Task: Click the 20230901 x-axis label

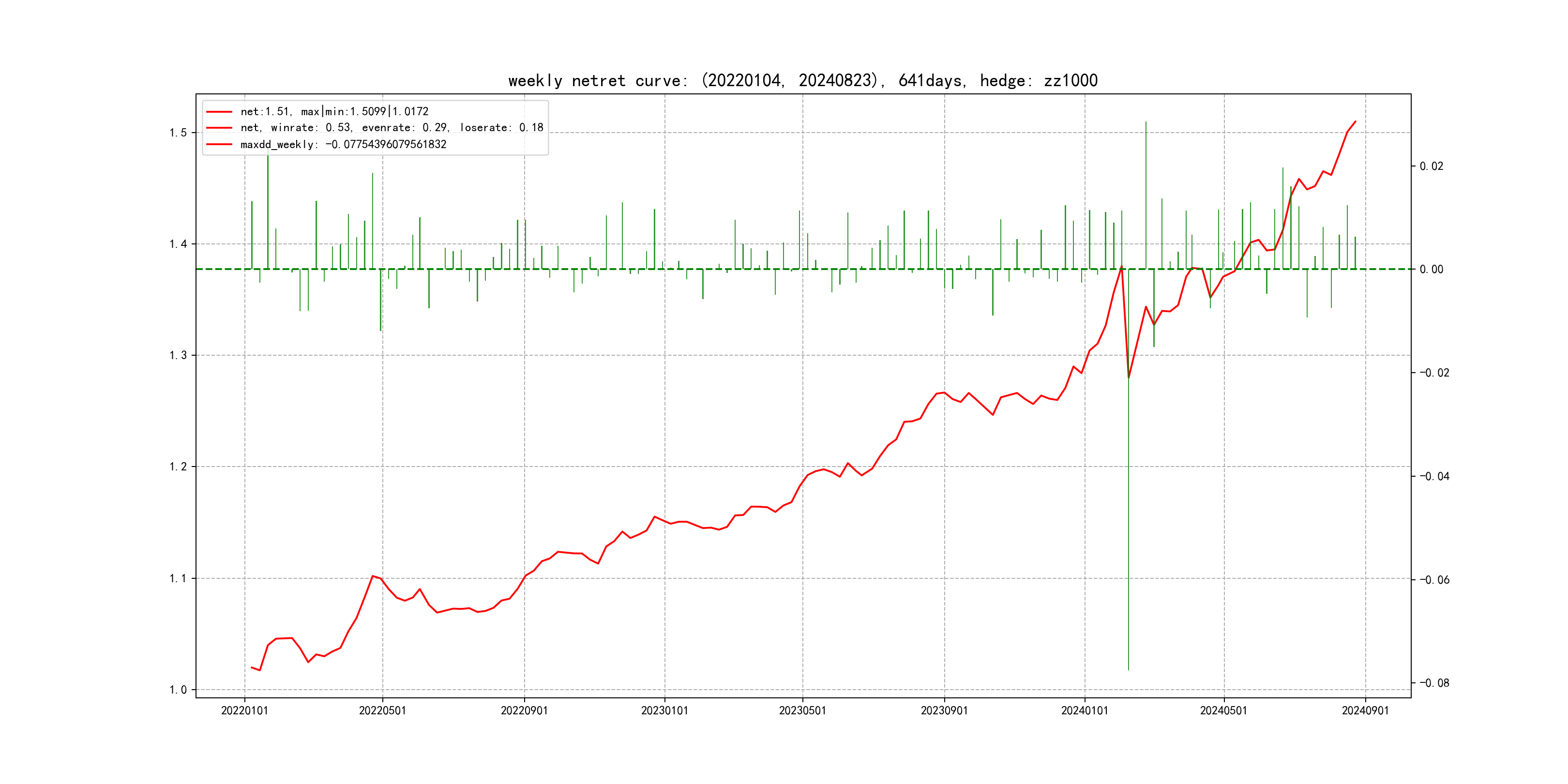Action: 944,710
